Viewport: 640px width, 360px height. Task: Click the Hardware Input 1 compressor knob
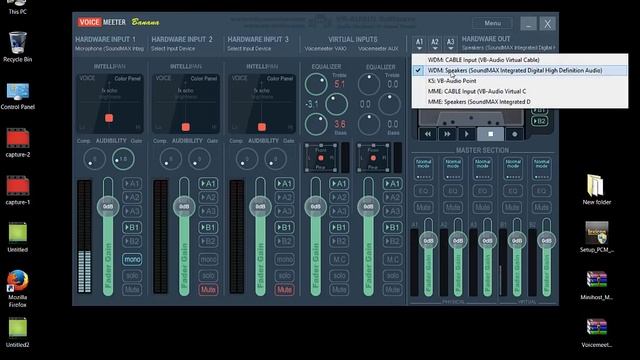[x=94, y=159]
